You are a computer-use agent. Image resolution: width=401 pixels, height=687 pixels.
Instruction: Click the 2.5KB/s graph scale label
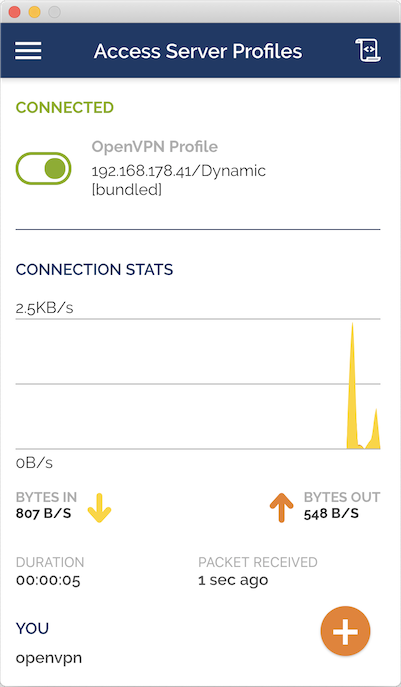[x=44, y=308]
